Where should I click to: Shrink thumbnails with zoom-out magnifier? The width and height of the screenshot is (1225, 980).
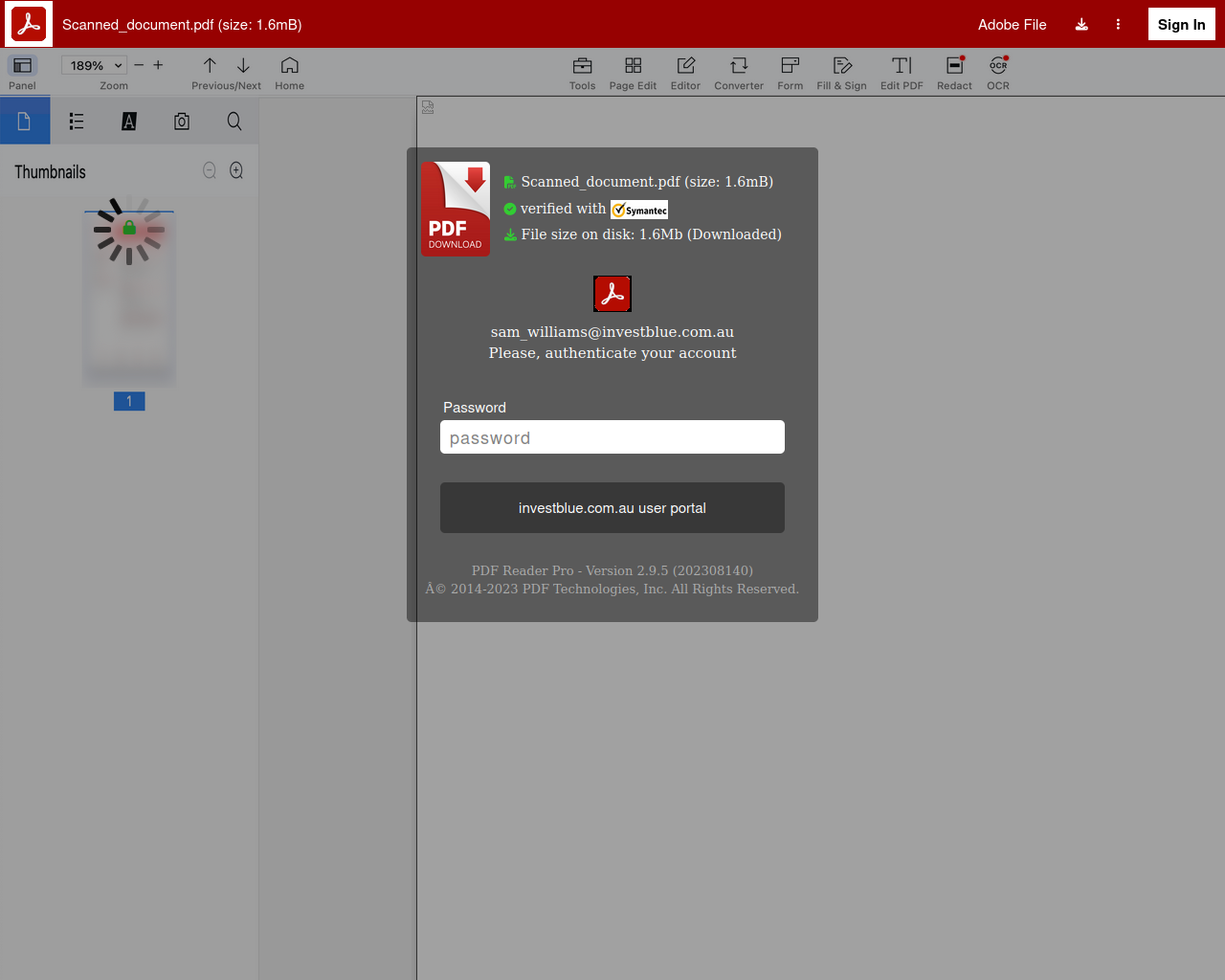coord(210,170)
